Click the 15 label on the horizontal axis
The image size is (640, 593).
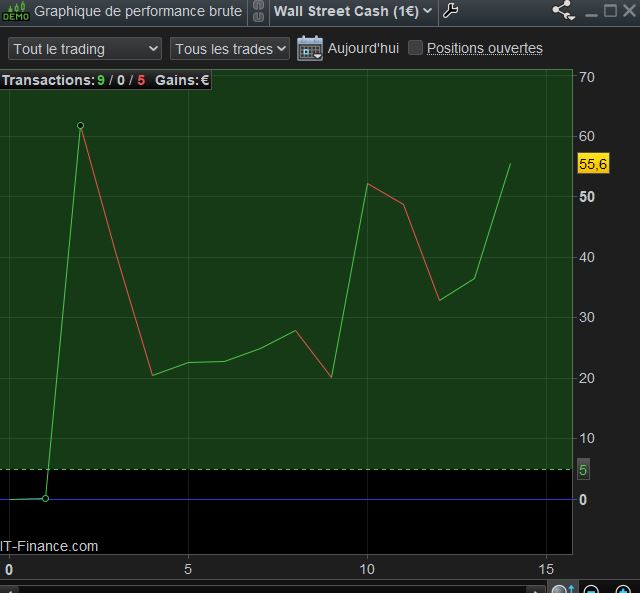tap(546, 569)
